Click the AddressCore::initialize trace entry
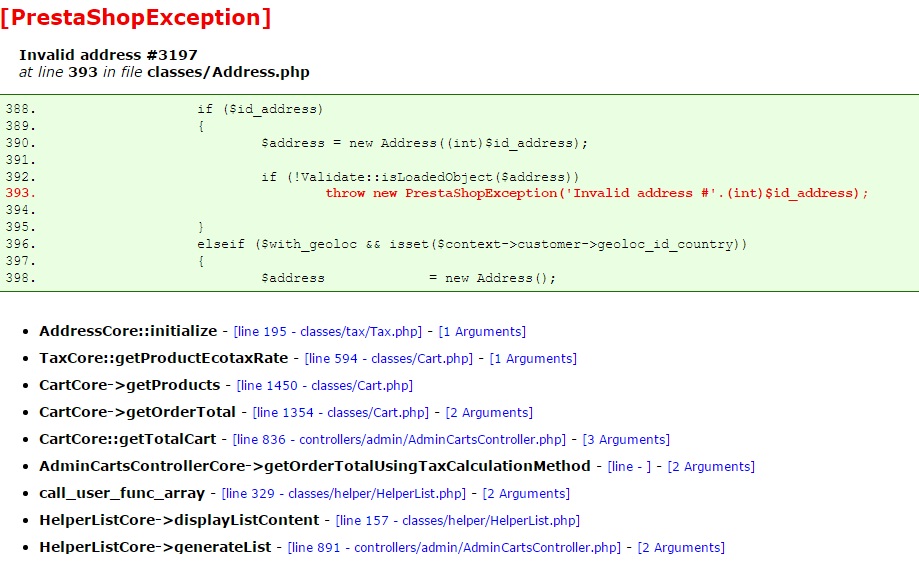Image resolution: width=919 pixels, height=564 pixels. [128, 331]
